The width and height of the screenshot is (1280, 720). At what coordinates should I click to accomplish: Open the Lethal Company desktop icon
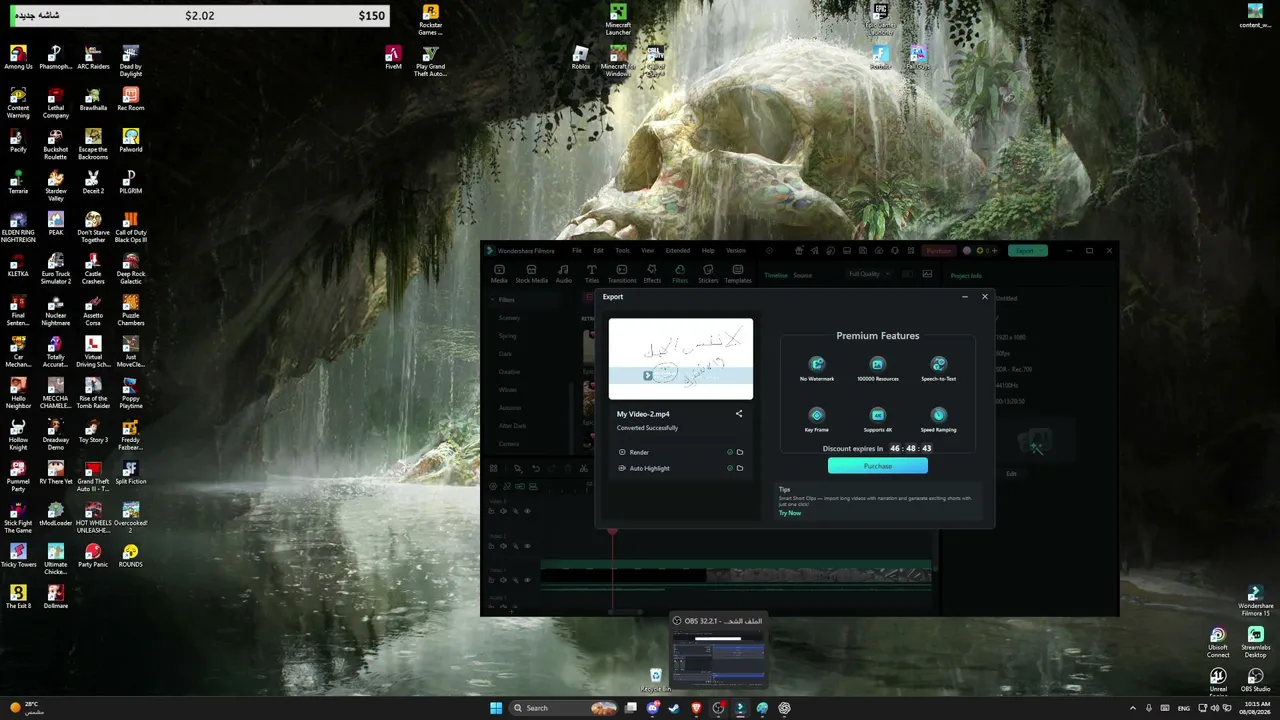point(56,103)
